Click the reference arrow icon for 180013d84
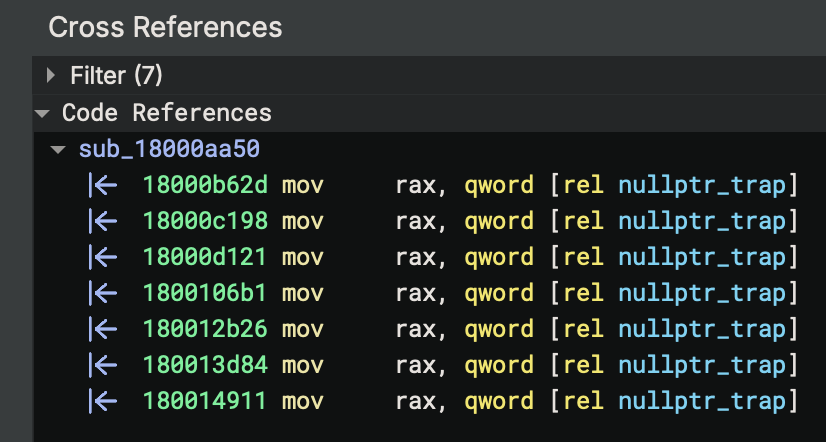This screenshot has height=442, width=826. point(103,365)
